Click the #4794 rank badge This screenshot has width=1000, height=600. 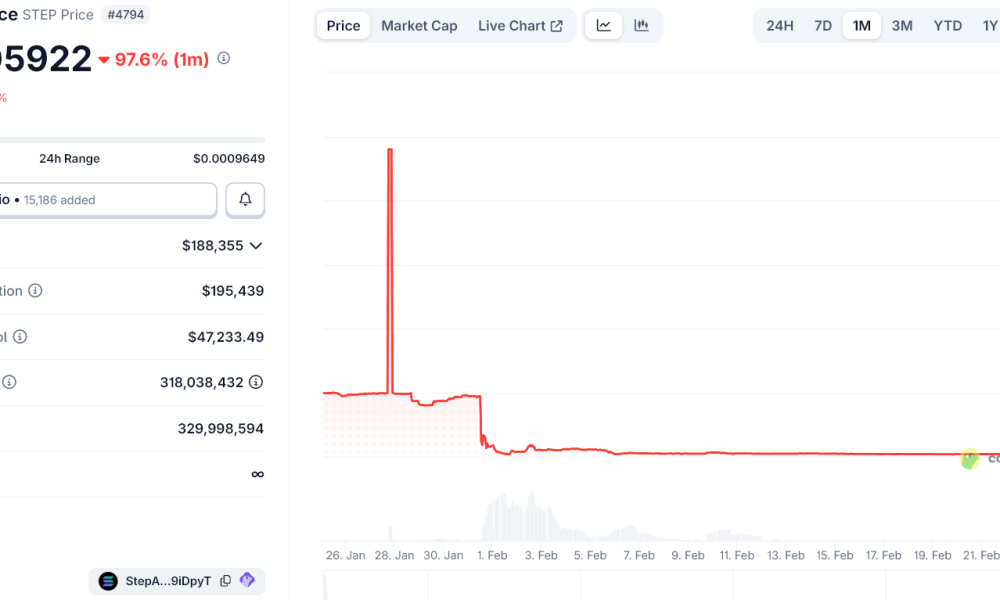pos(126,14)
